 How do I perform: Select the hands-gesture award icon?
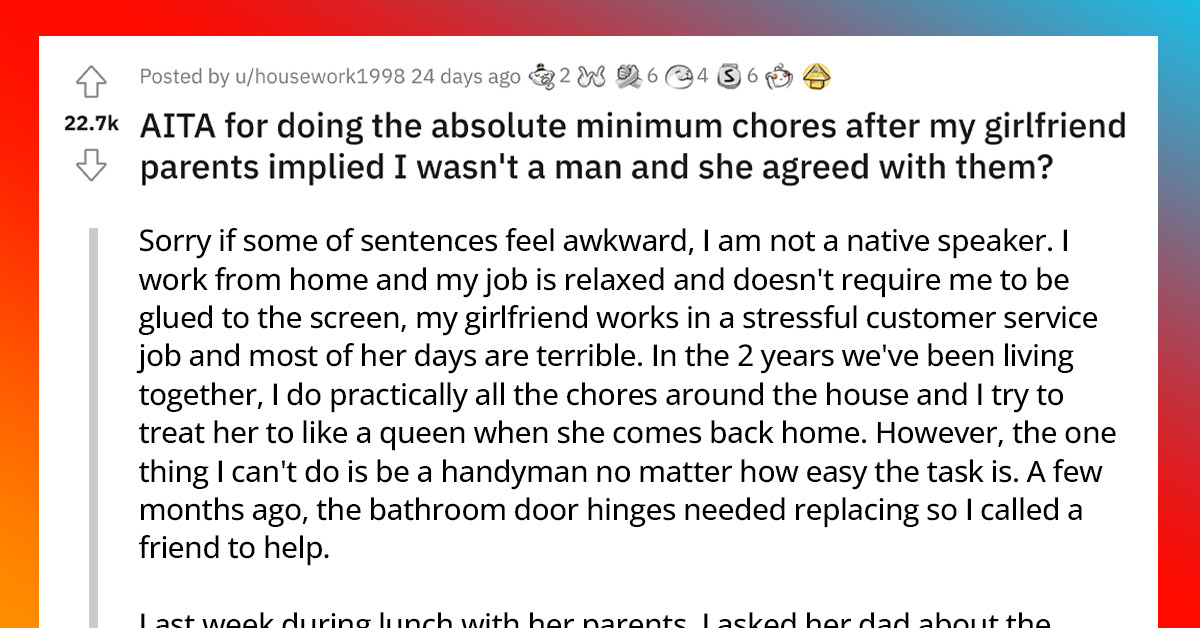tap(589, 77)
